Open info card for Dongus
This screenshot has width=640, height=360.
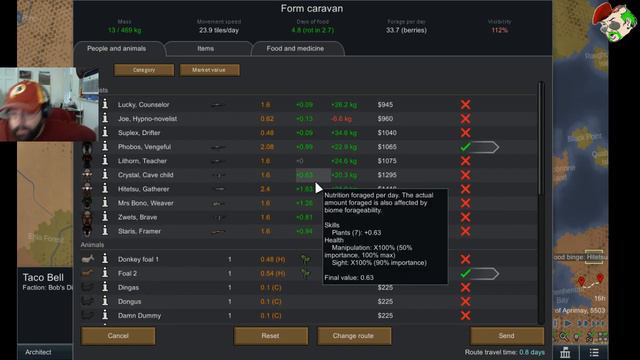[105, 301]
